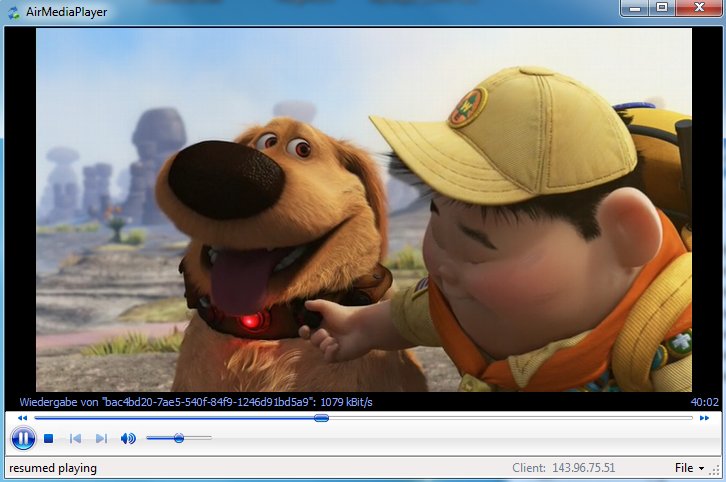Pause the video playback
This screenshot has width=726, height=482.
coord(23,438)
